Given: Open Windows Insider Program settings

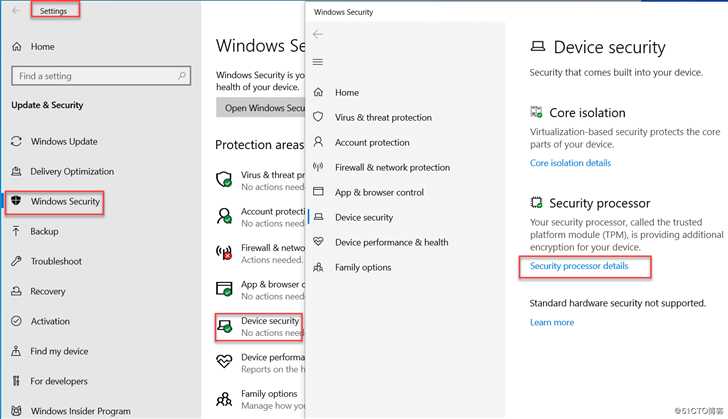Looking at the screenshot, I should [x=80, y=411].
